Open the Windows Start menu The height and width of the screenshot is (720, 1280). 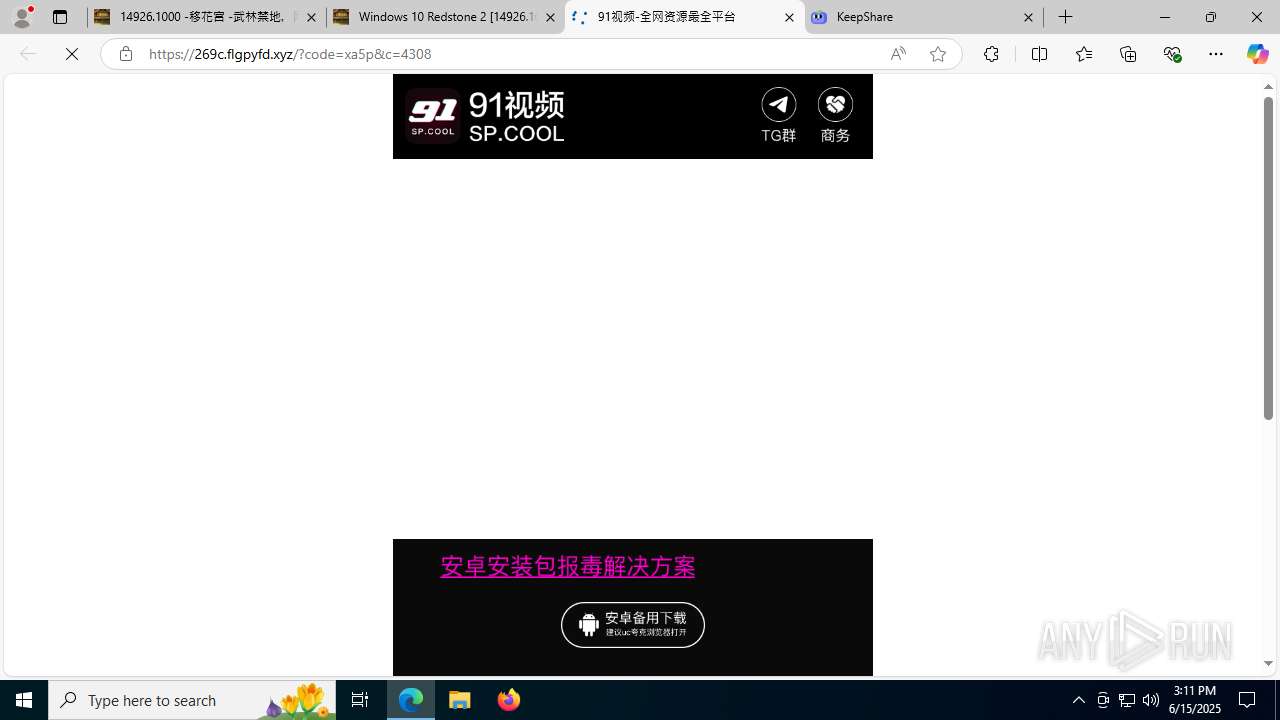point(24,700)
